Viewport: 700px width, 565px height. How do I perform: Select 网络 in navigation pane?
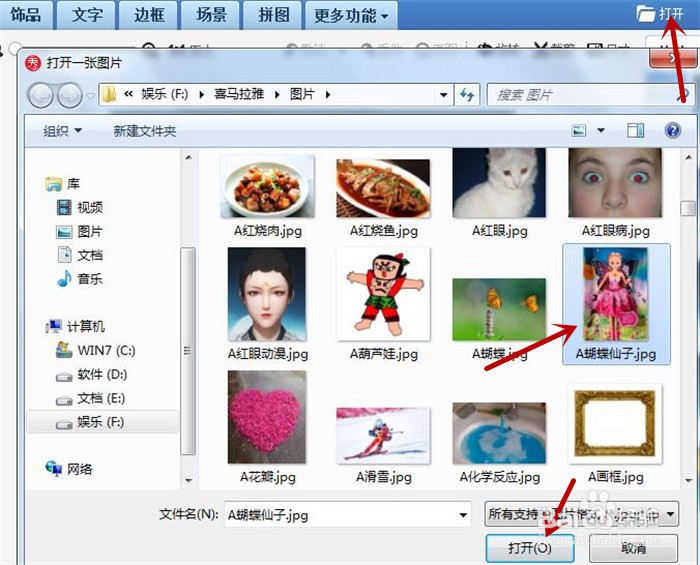point(69,469)
